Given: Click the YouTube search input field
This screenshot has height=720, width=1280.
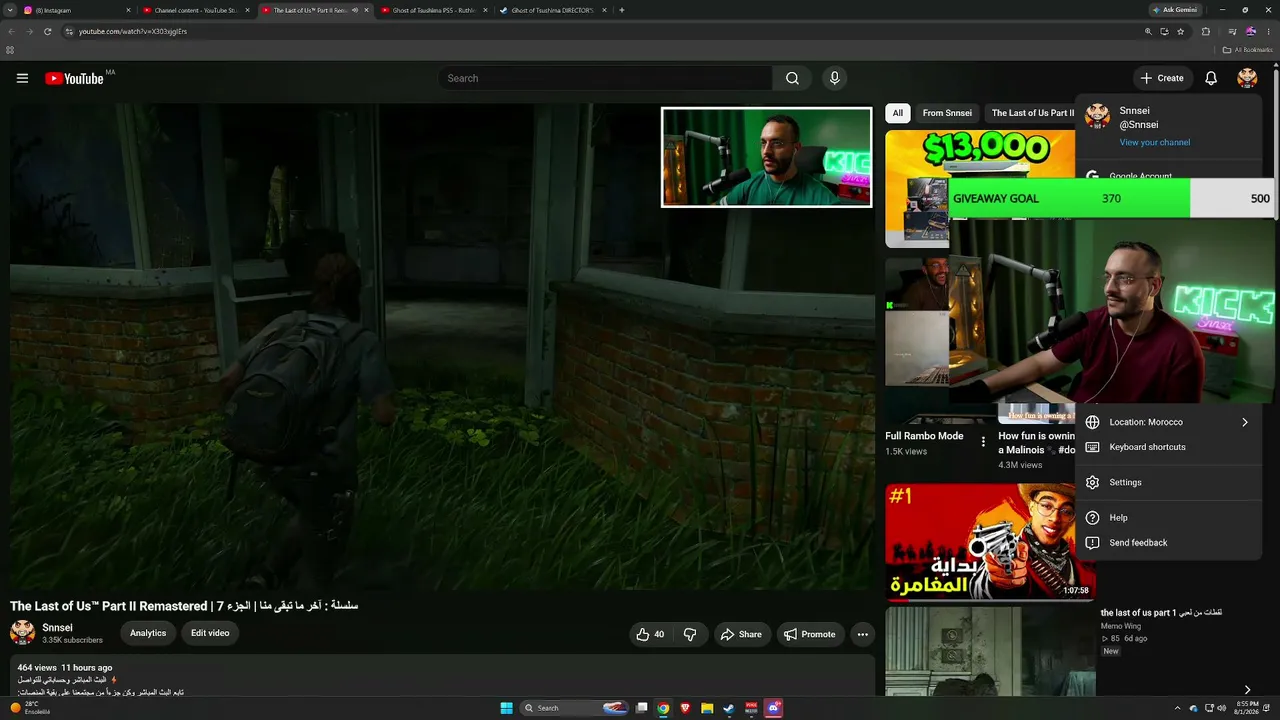Looking at the screenshot, I should coord(606,78).
